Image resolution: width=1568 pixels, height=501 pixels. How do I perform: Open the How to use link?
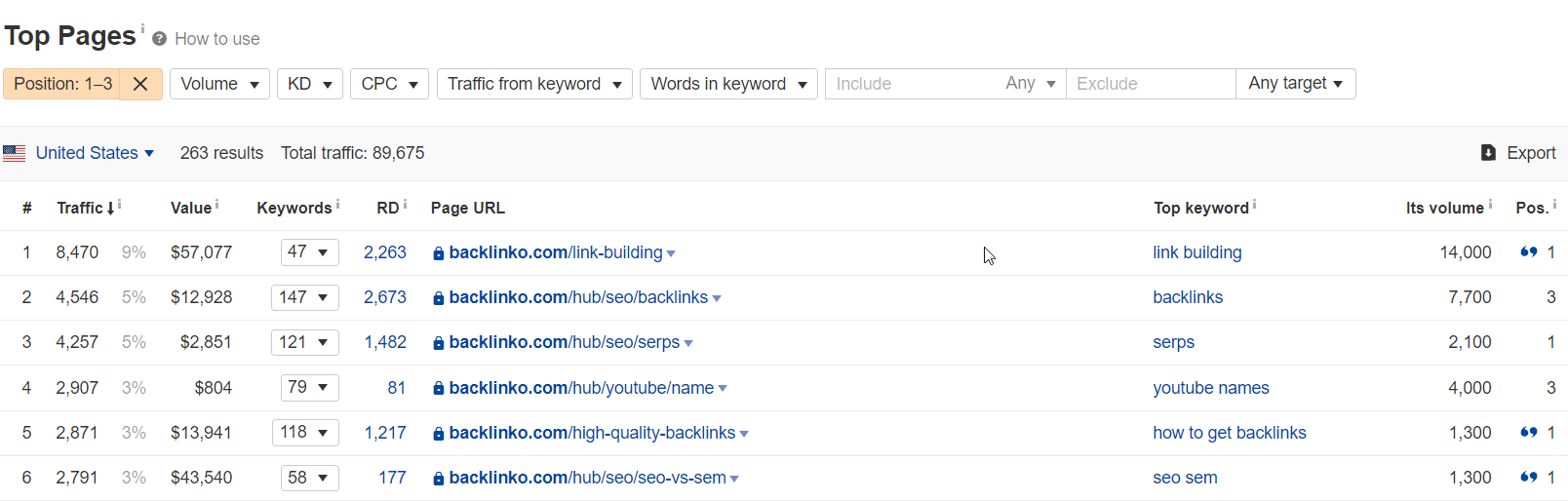pos(217,39)
